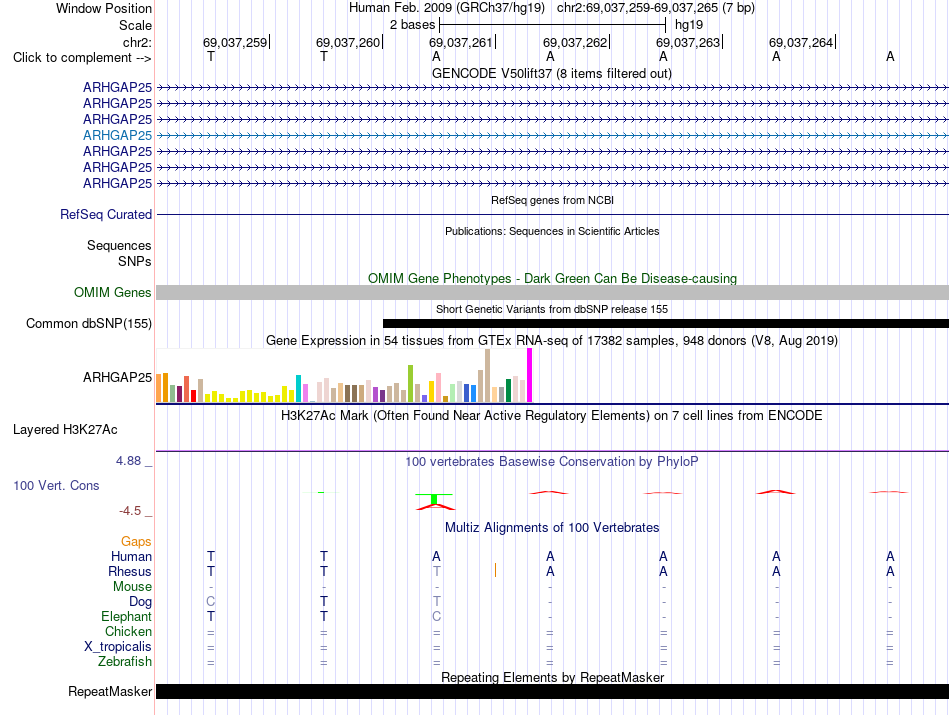Click position label 69,037,259
Viewport: 950px width, 715px height.
point(235,42)
